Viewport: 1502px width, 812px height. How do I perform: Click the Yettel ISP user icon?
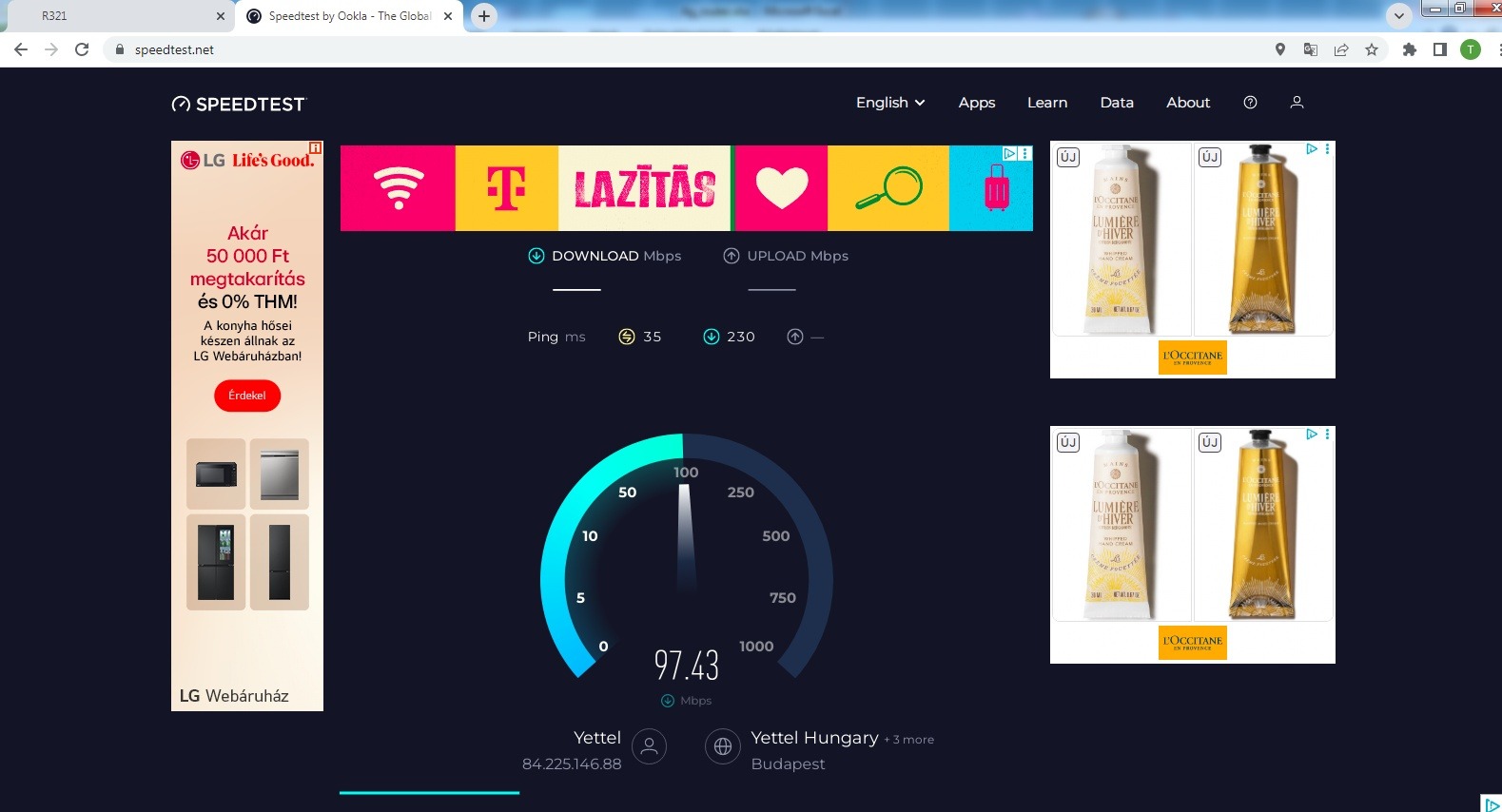[x=650, y=746]
